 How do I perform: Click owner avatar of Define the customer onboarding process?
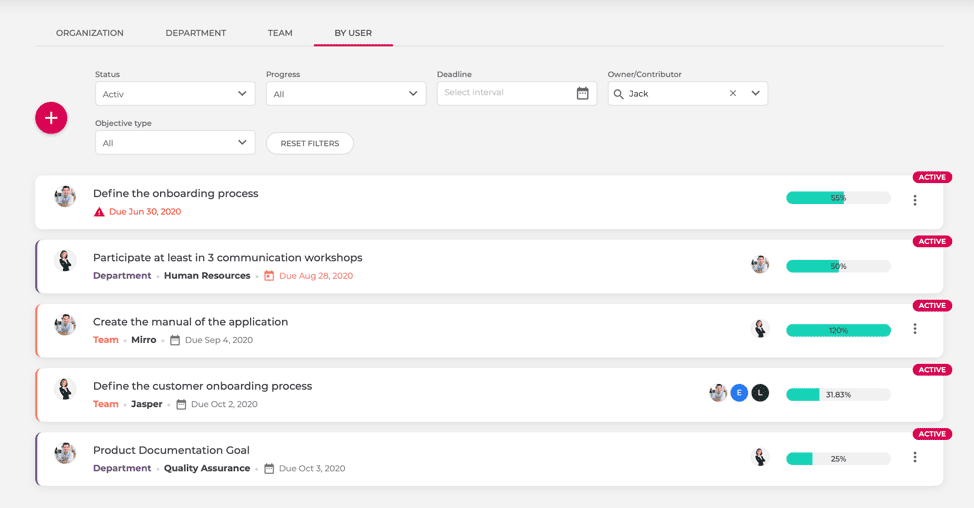[65, 389]
